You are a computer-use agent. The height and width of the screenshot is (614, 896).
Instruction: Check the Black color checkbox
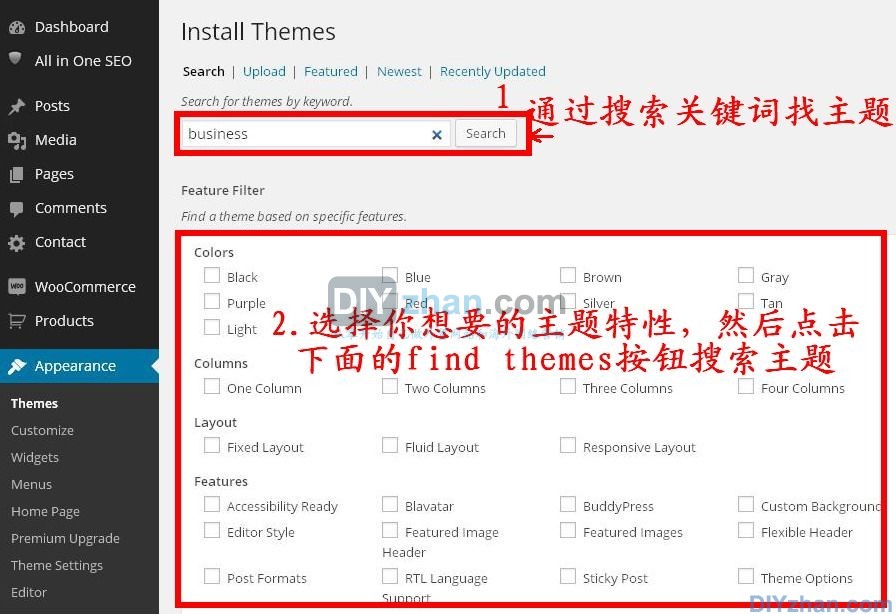(x=212, y=275)
